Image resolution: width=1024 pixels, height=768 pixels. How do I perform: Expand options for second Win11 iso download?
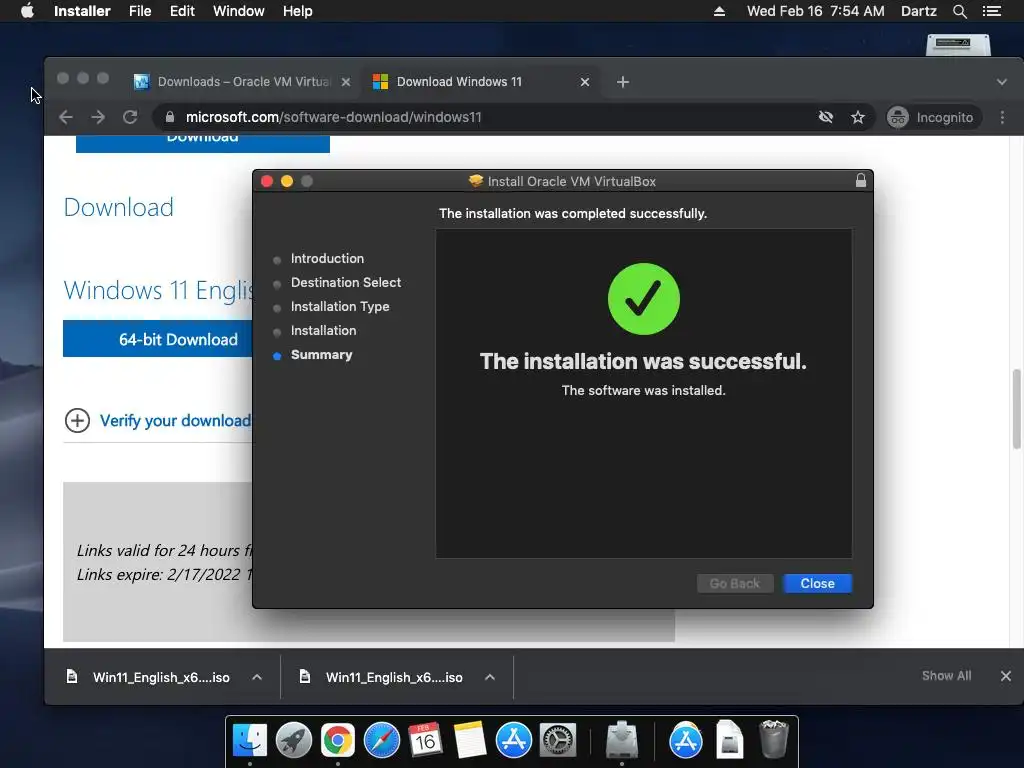point(490,677)
